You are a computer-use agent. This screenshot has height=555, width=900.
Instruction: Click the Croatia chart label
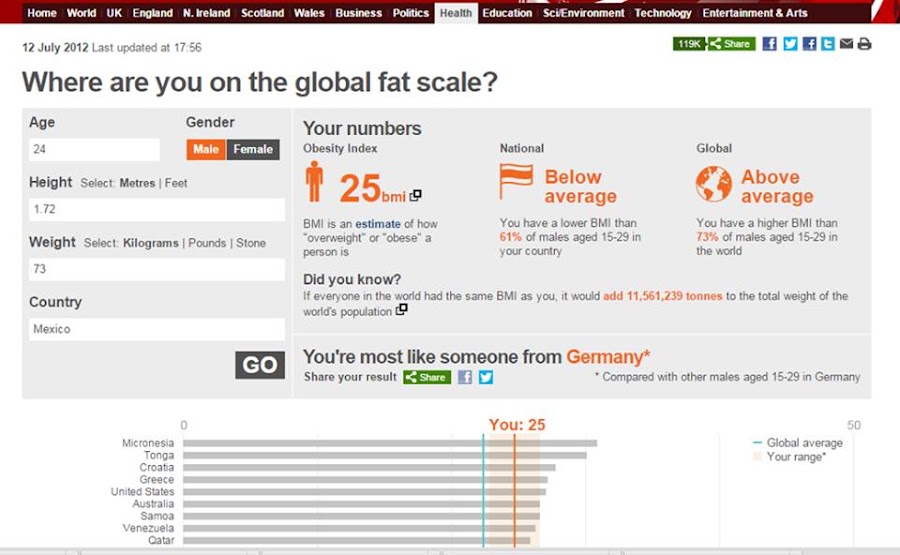tap(157, 467)
